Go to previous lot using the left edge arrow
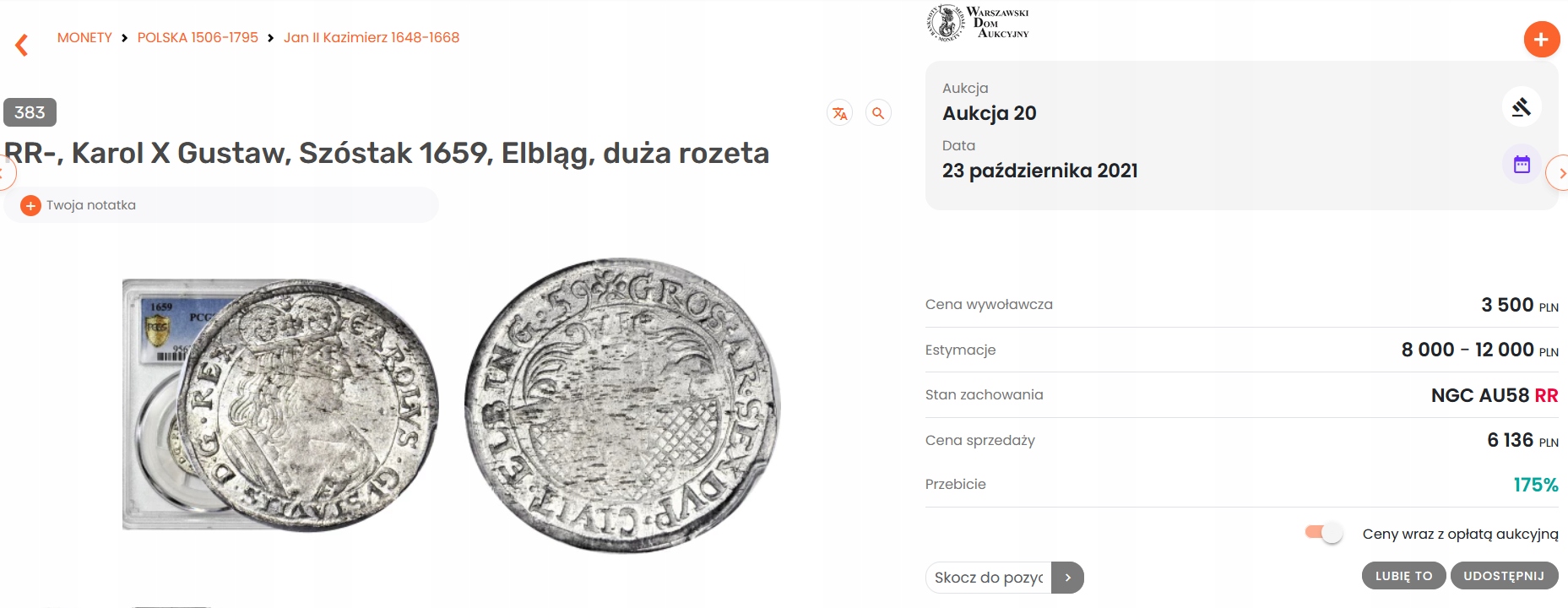The width and height of the screenshot is (1568, 608). pyautogui.click(x=5, y=173)
